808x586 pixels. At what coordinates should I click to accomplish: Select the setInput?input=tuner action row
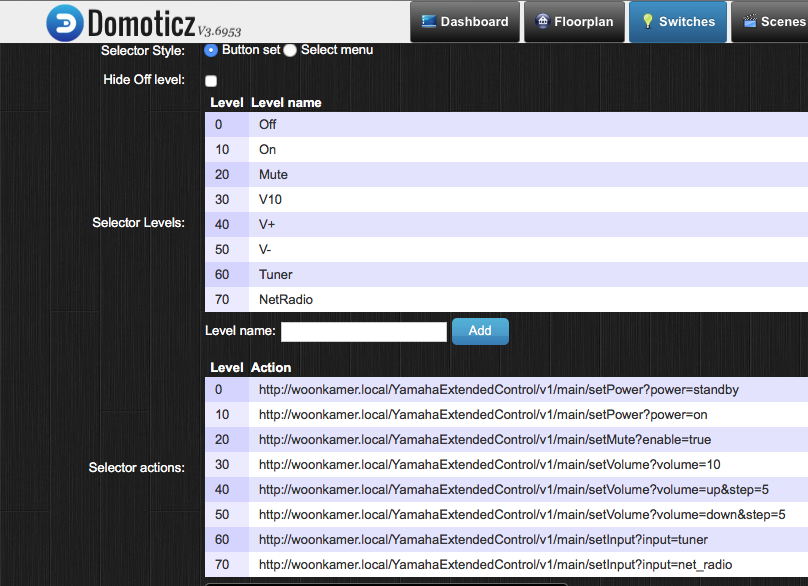(507, 540)
